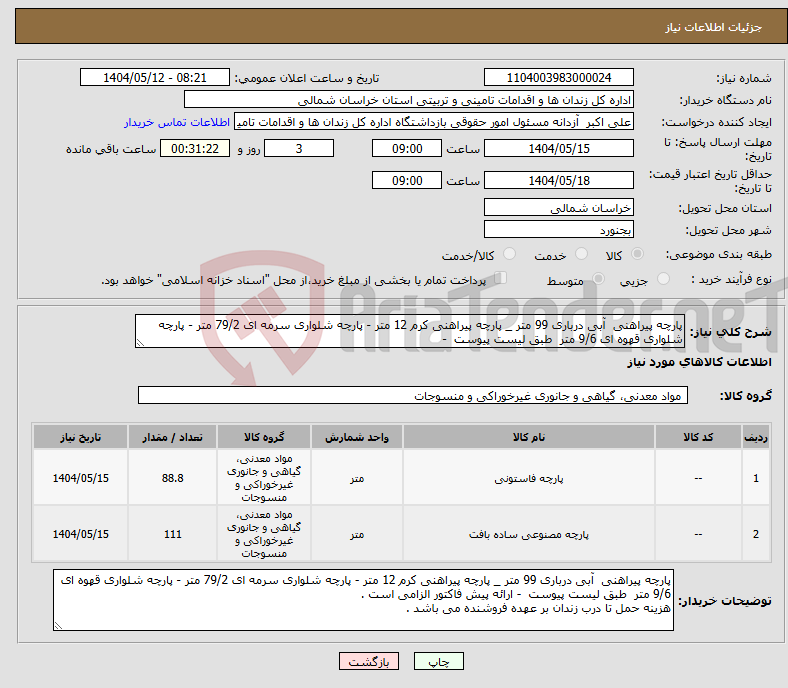Click the delivery city بجنورد field

(558, 230)
